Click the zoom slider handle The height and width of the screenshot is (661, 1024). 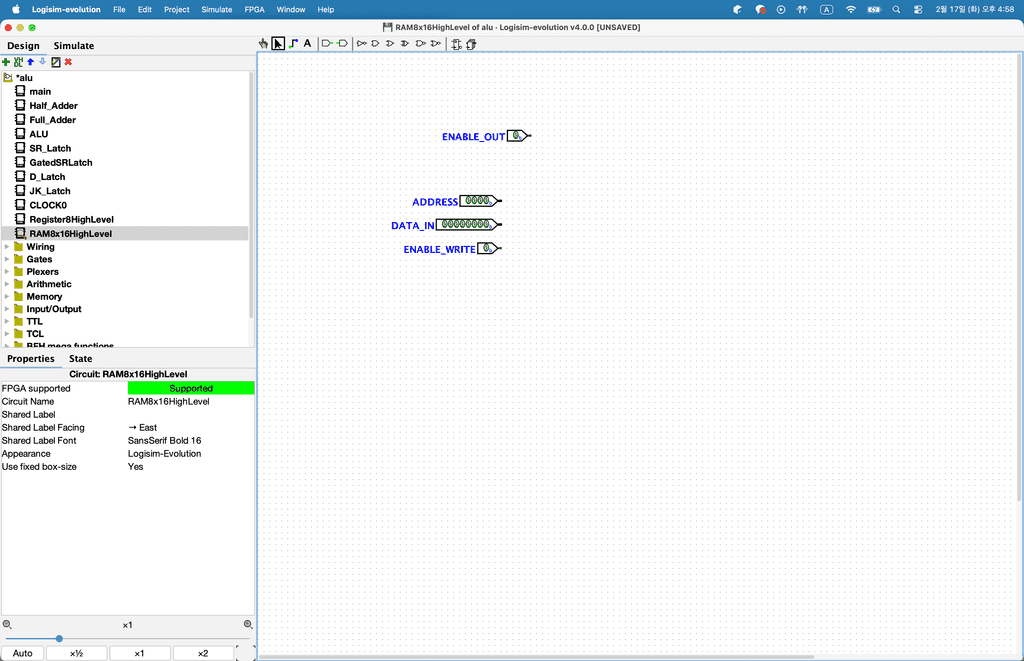(x=59, y=638)
